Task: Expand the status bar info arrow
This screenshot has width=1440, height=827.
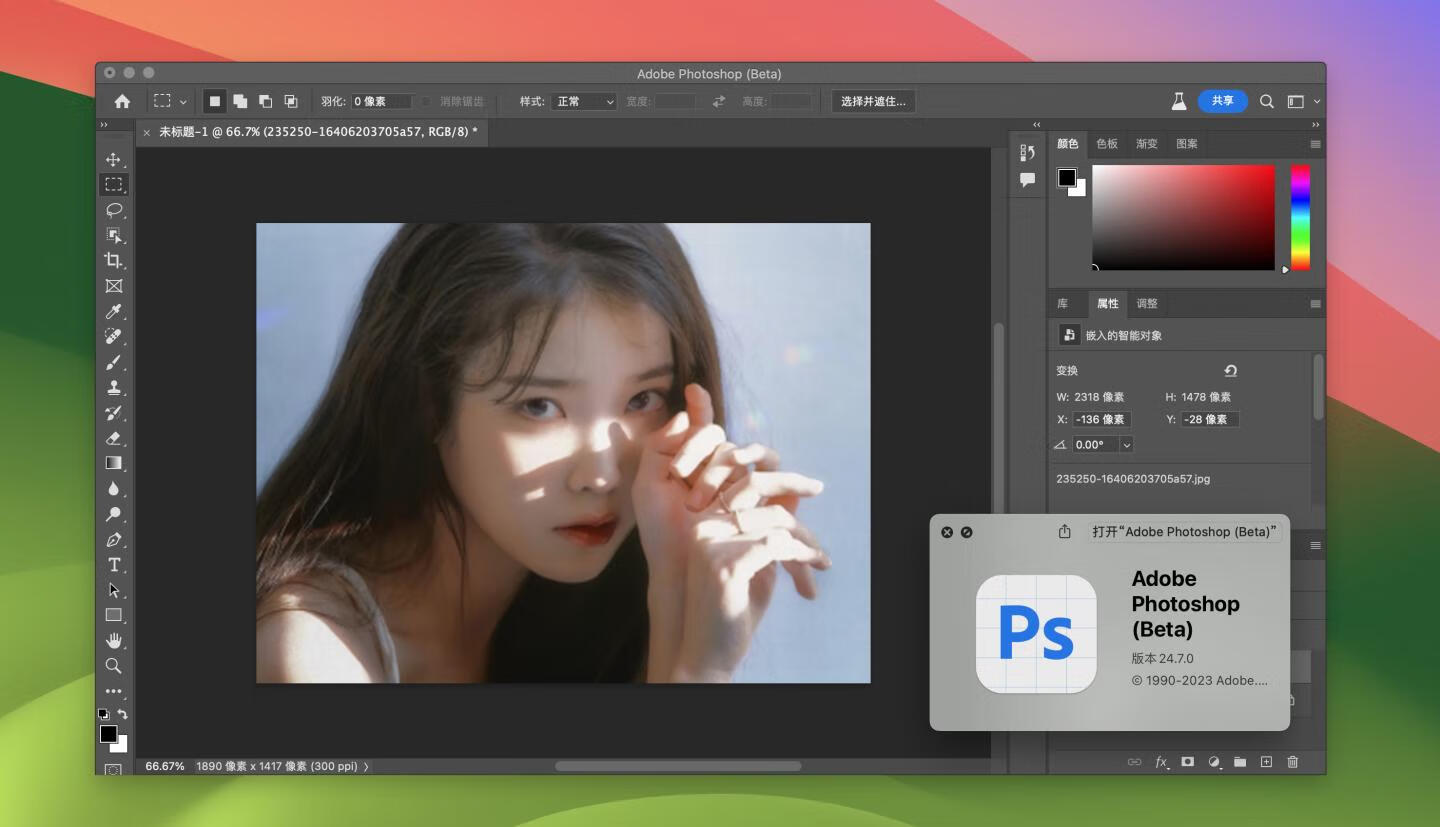Action: point(366,766)
